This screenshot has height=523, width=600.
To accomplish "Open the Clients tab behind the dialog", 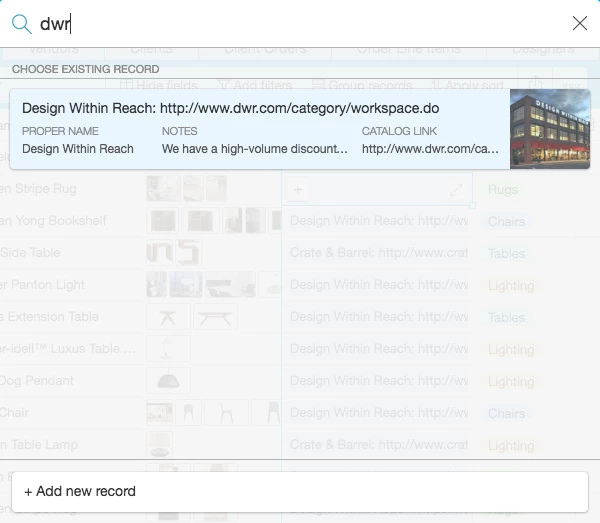I will pyautogui.click(x=152, y=50).
